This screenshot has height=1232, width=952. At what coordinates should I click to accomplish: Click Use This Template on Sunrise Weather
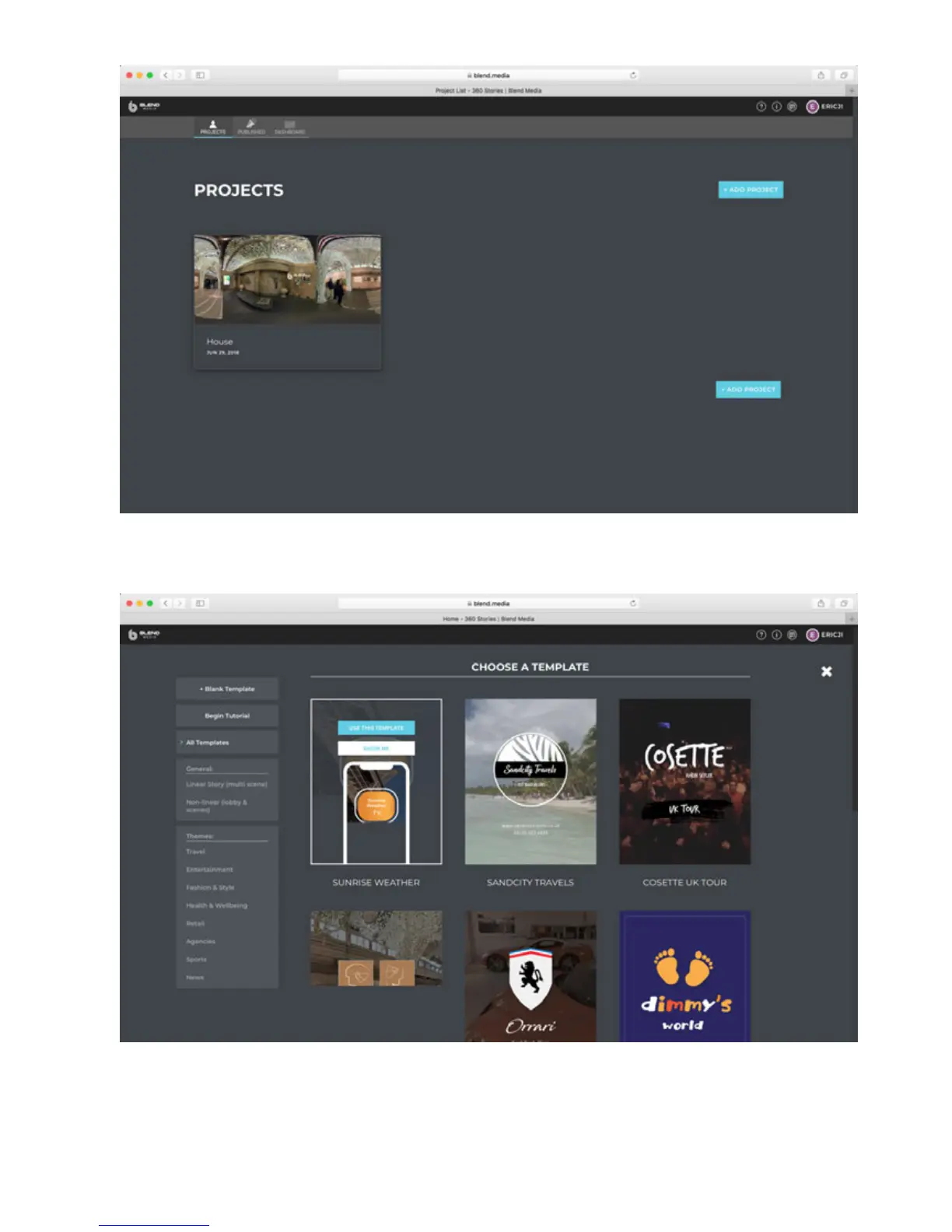coord(376,728)
